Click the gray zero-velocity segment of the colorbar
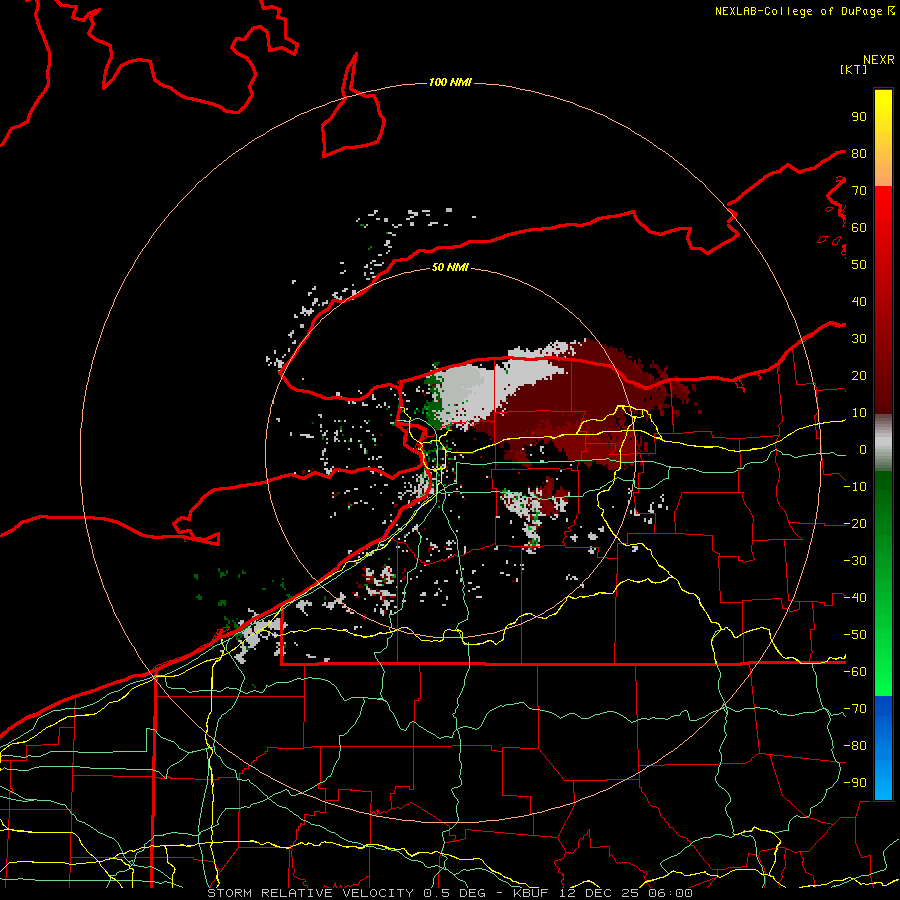Screen dimensions: 900x900 pyautogui.click(x=883, y=442)
